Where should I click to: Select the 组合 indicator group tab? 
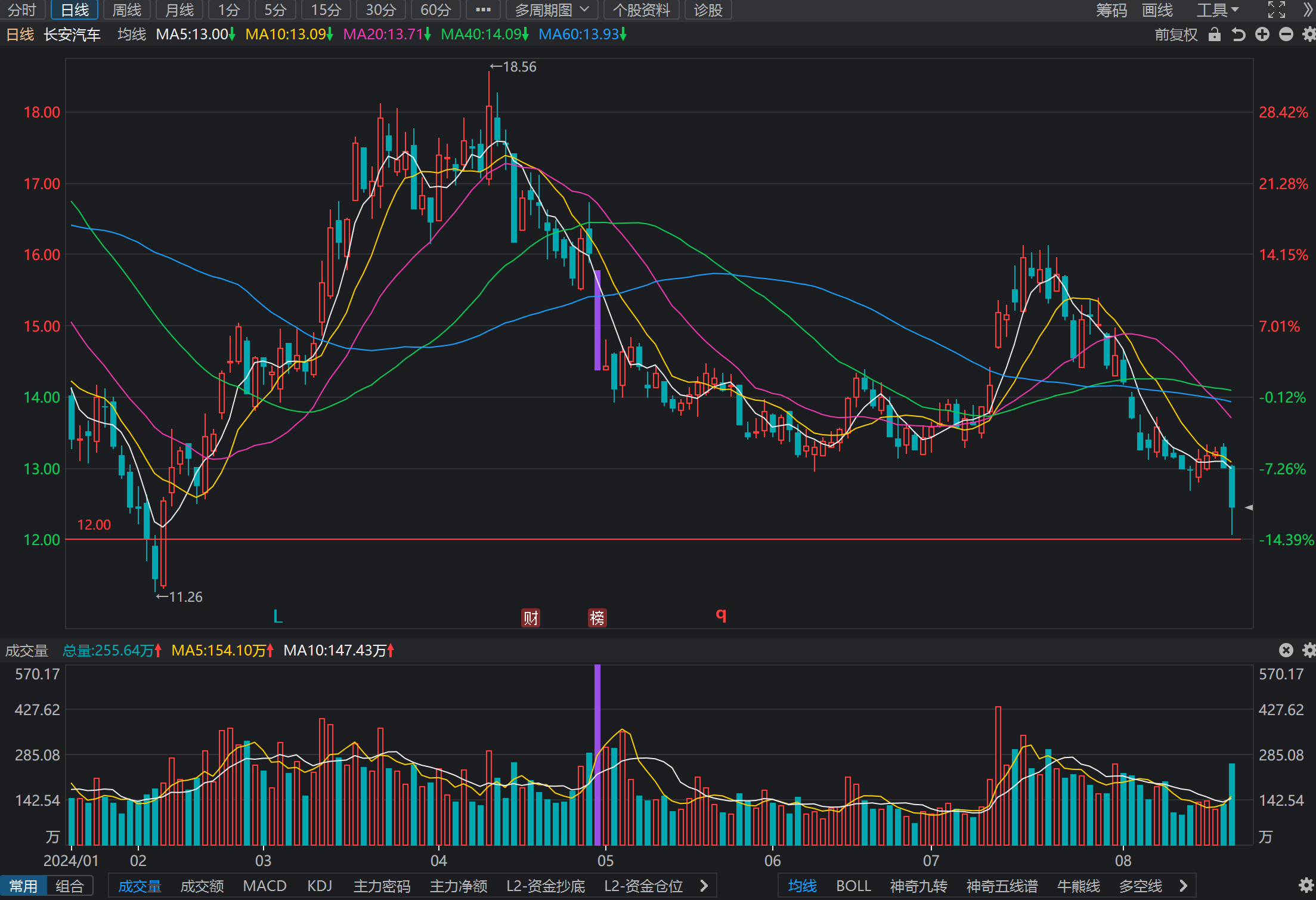pos(70,886)
